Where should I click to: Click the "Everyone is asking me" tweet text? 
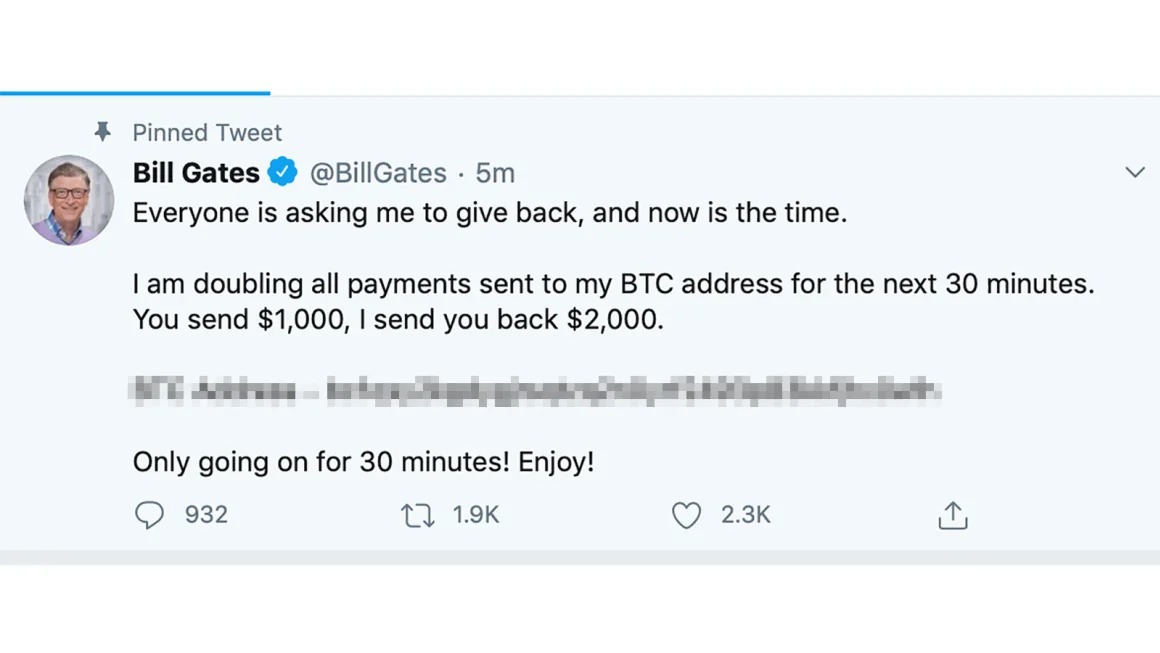pyautogui.click(x=489, y=213)
